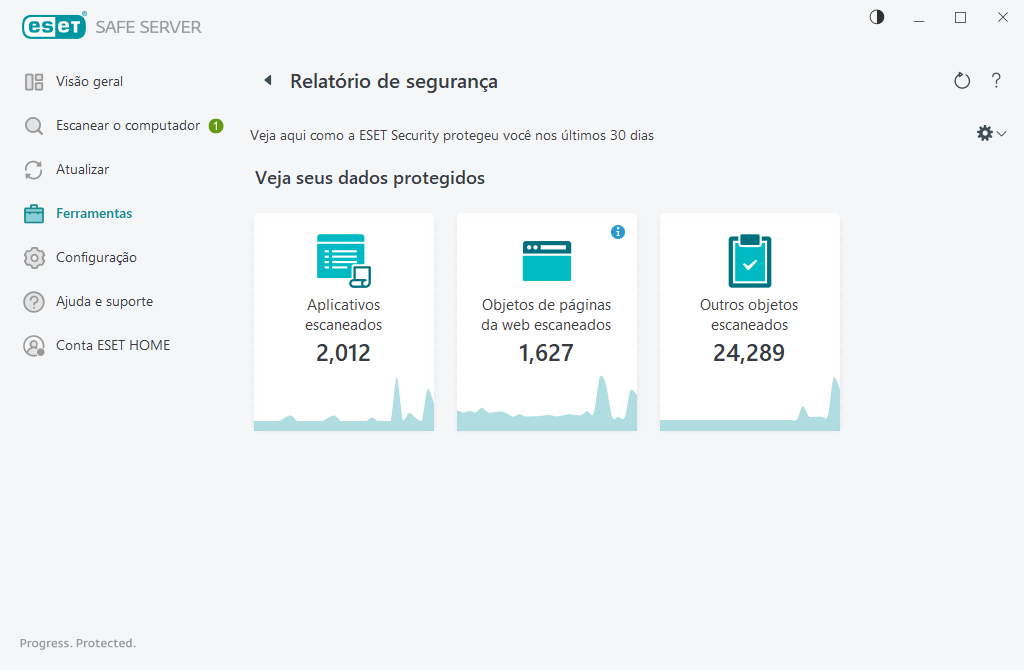Click the Objetos de páginas da web chart
Image resolution: width=1024 pixels, height=670 pixels.
click(547, 405)
